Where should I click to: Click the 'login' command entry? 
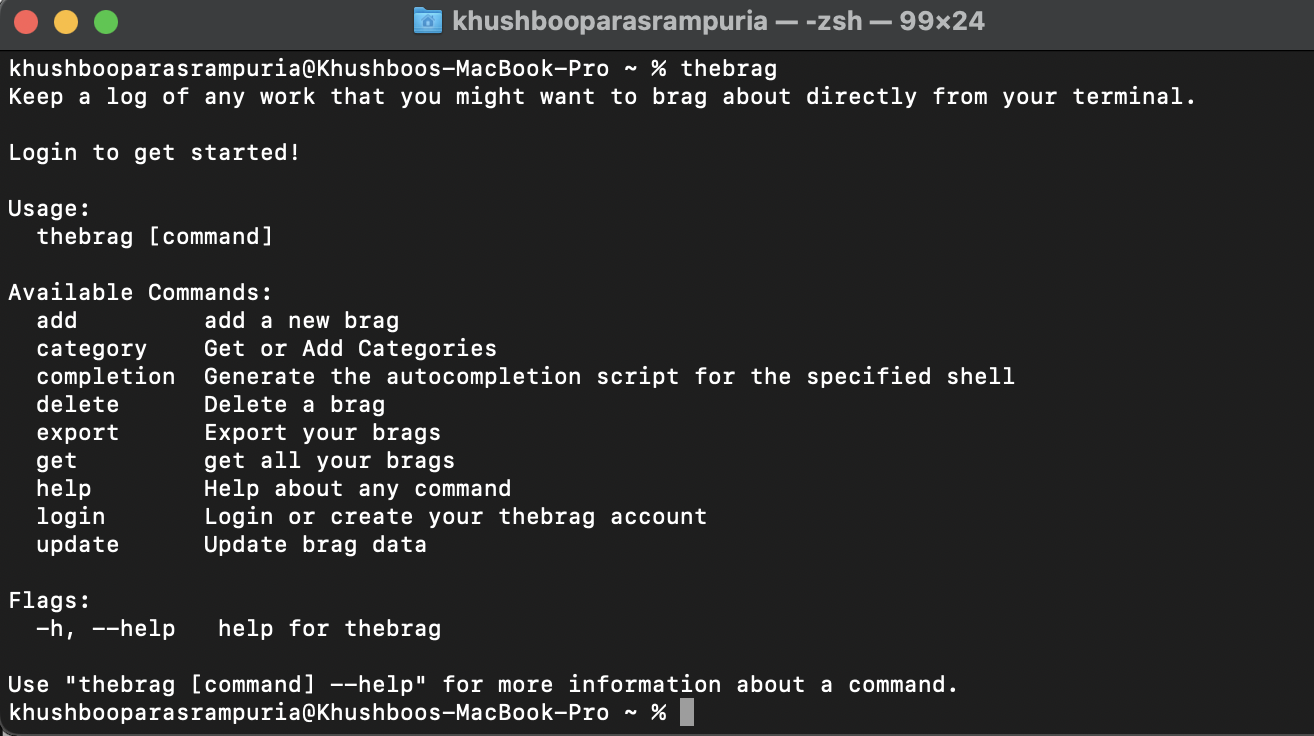point(70,516)
